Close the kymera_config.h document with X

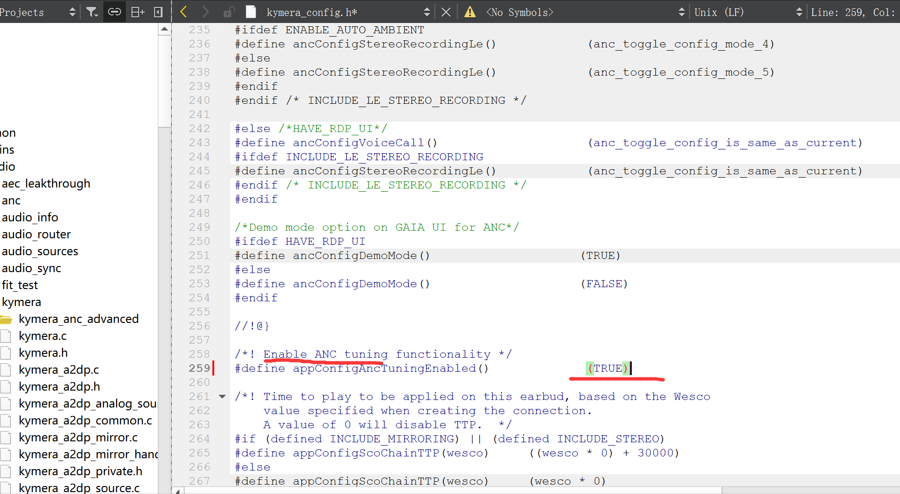point(445,11)
